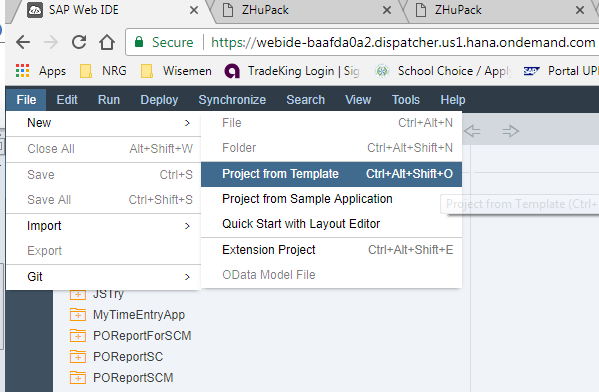Screen dimensions: 599x392
Task: Open the Git submenu
Action: (x=103, y=277)
